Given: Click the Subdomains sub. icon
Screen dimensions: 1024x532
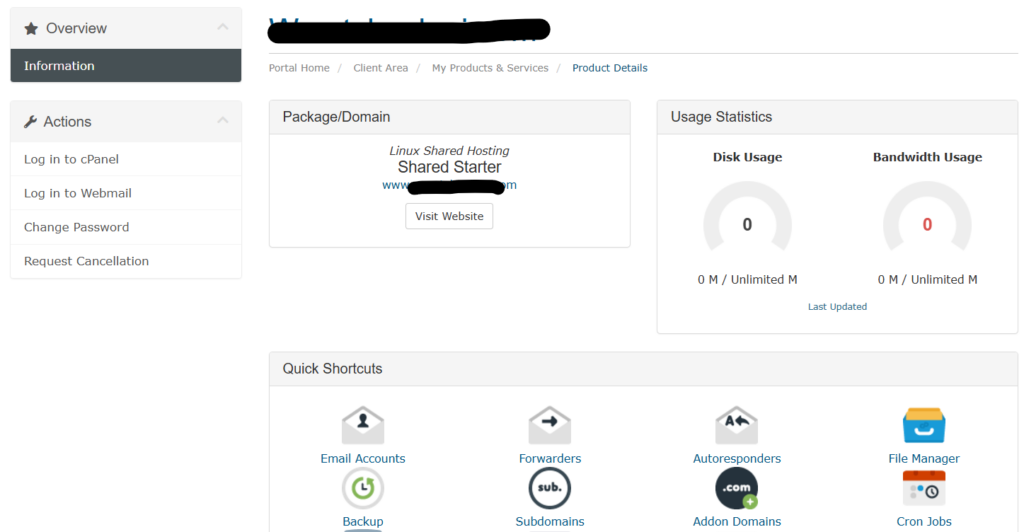Looking at the screenshot, I should pyautogui.click(x=549, y=488).
